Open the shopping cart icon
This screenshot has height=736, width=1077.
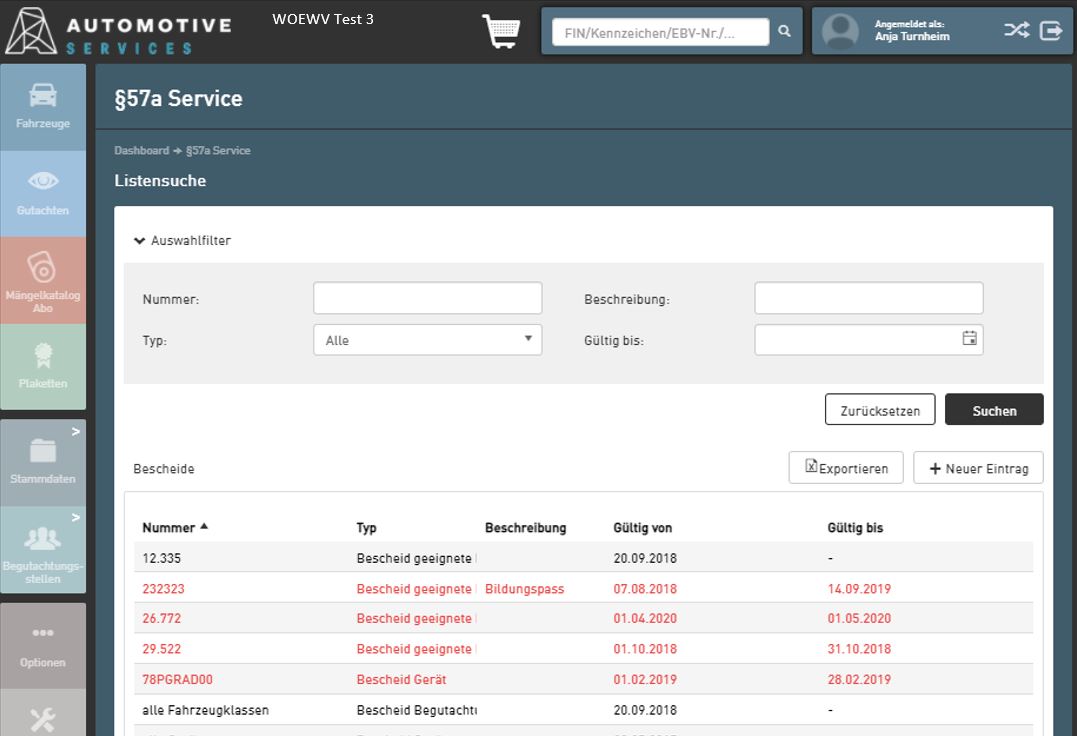[501, 31]
